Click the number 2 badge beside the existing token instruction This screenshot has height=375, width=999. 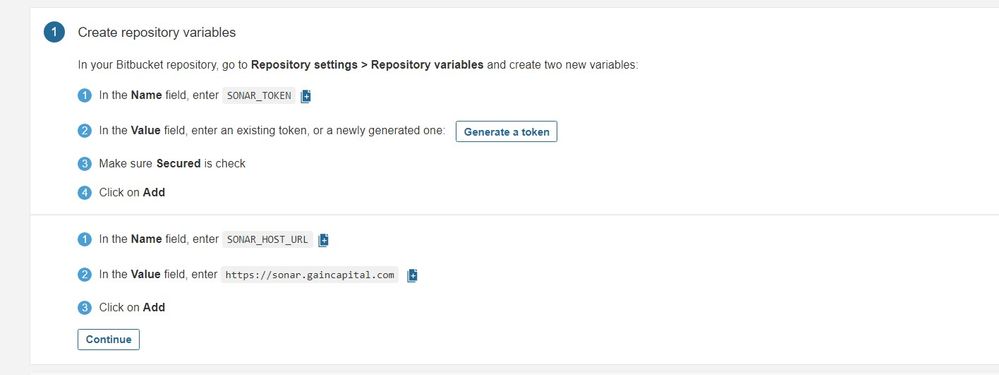click(x=84, y=131)
